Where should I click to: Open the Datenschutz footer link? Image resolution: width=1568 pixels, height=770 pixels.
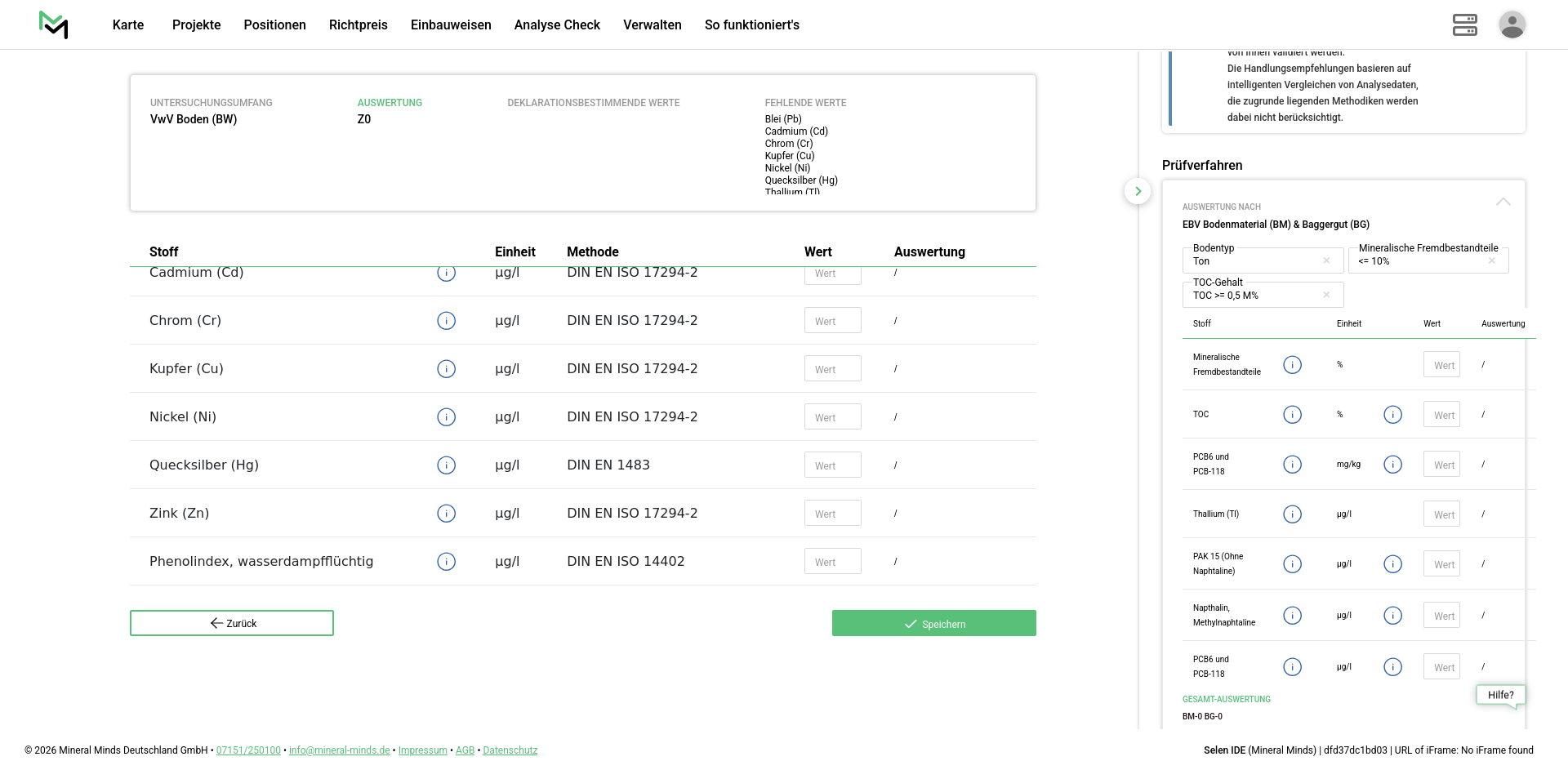(x=510, y=750)
